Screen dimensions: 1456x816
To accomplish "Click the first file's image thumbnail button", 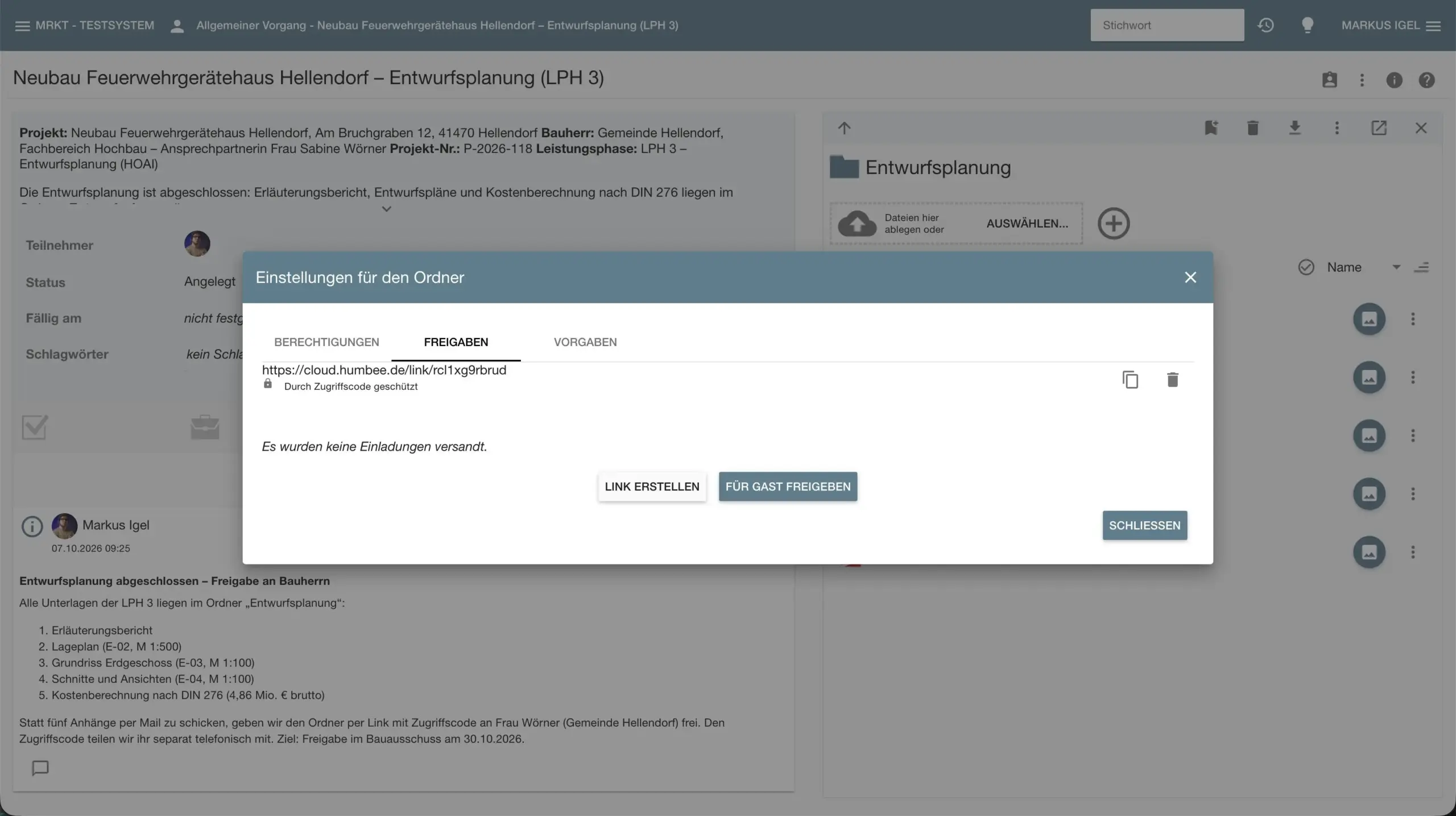I will click(x=1369, y=319).
